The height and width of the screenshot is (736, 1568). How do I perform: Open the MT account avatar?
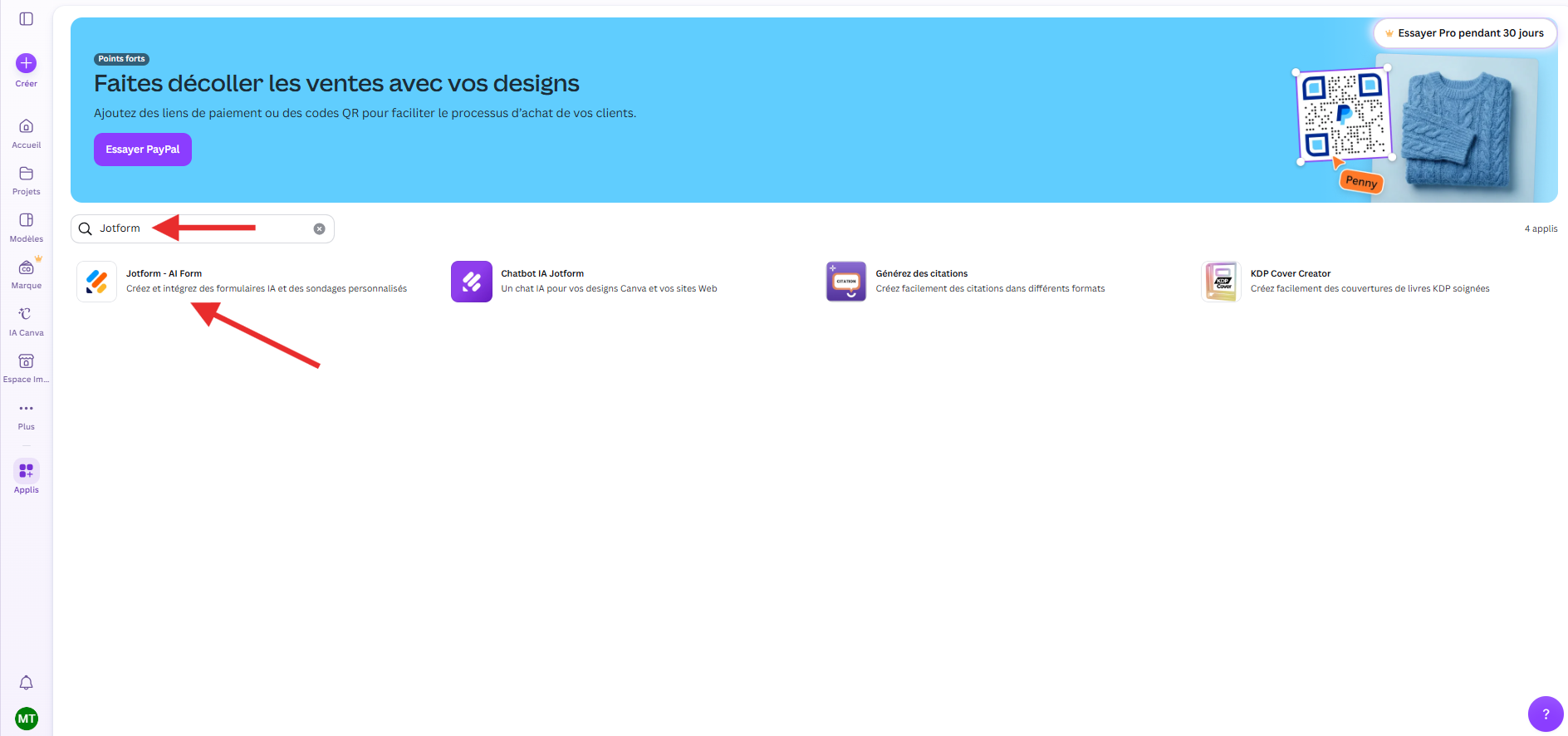click(x=27, y=719)
